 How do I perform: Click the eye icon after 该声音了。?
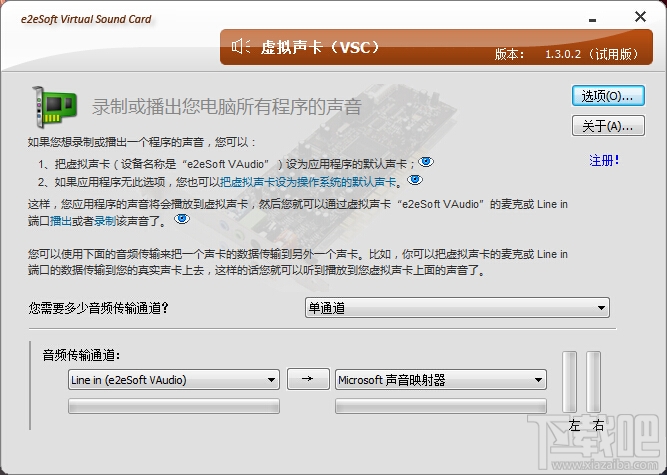(x=182, y=219)
